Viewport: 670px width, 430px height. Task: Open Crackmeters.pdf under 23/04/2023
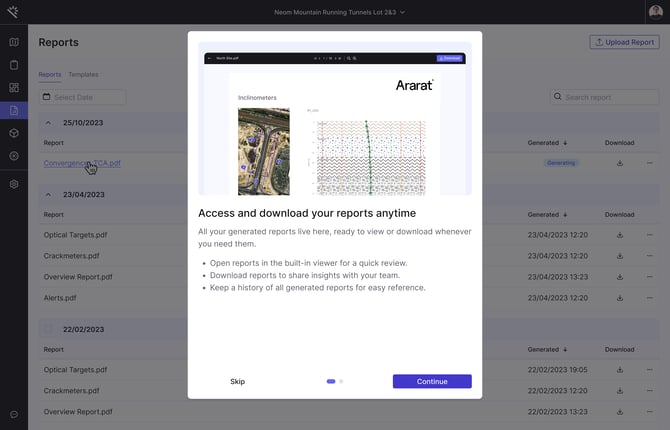[71, 256]
